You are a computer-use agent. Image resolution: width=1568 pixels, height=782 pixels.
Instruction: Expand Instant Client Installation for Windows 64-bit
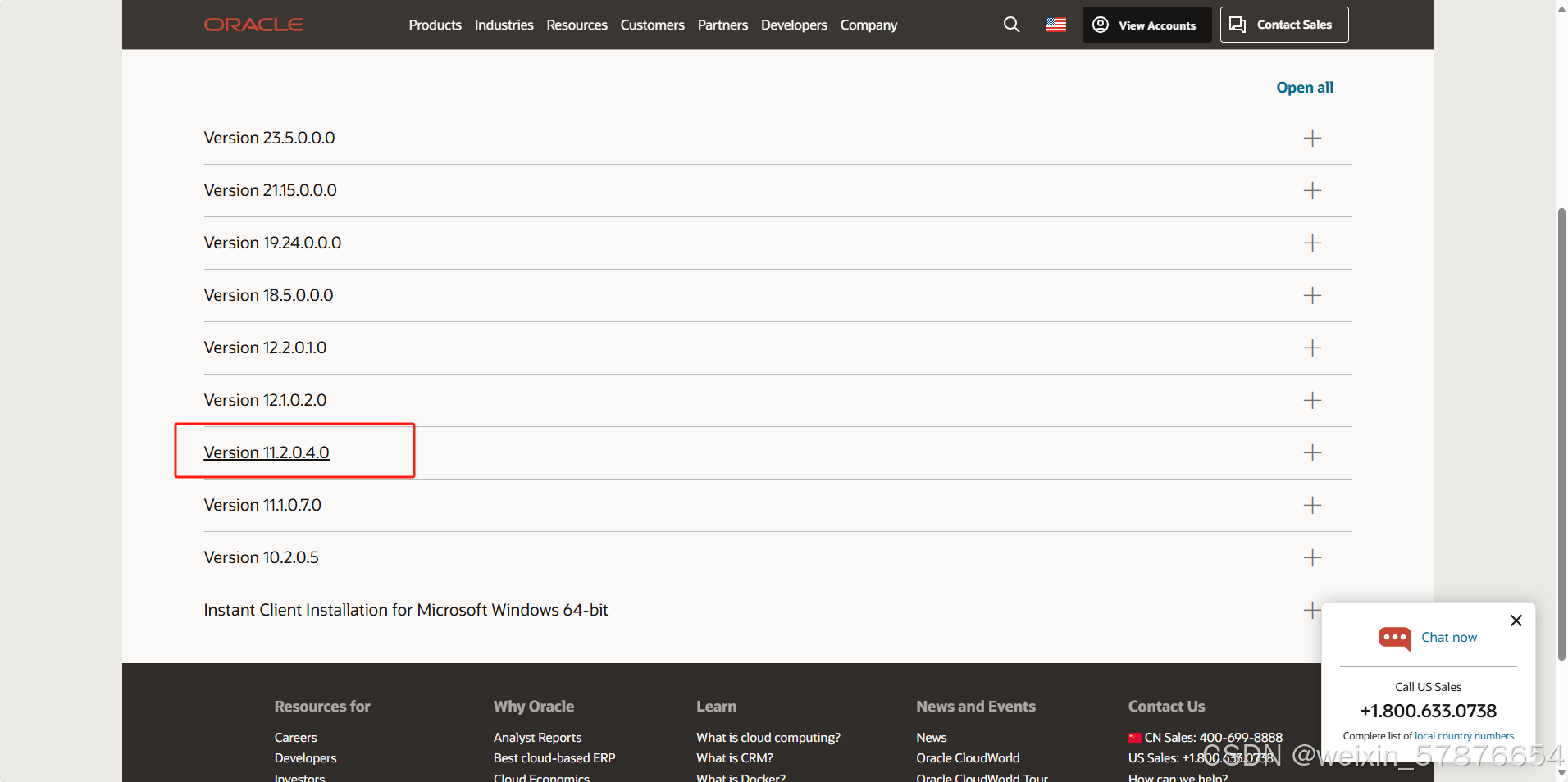(x=1311, y=610)
